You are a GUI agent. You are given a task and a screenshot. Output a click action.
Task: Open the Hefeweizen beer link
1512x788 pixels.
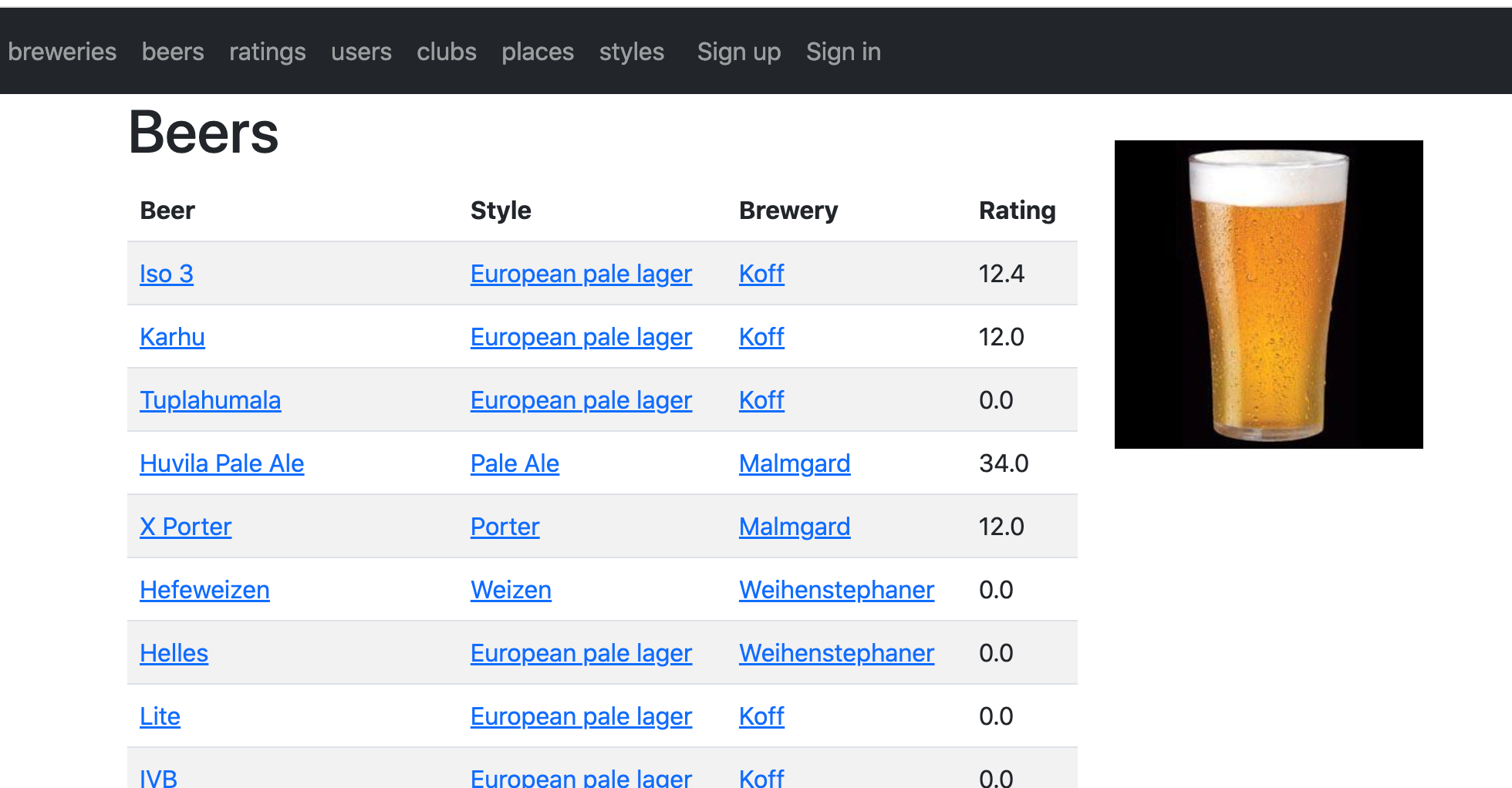204,590
